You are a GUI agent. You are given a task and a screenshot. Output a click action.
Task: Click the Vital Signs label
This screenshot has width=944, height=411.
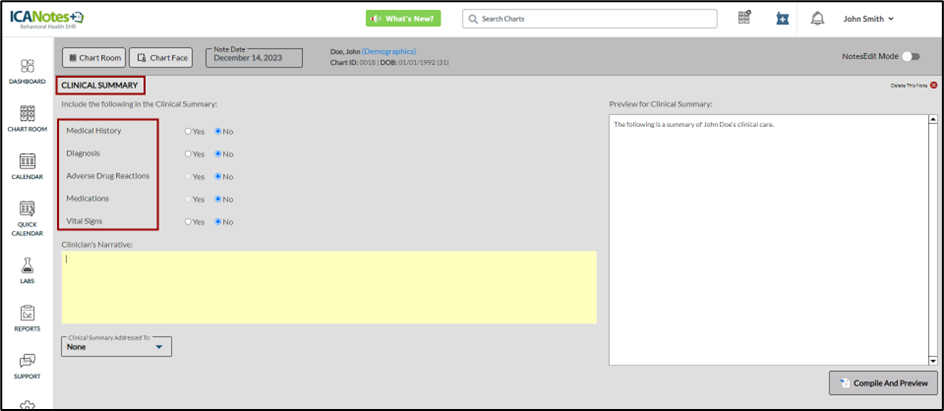click(84, 221)
